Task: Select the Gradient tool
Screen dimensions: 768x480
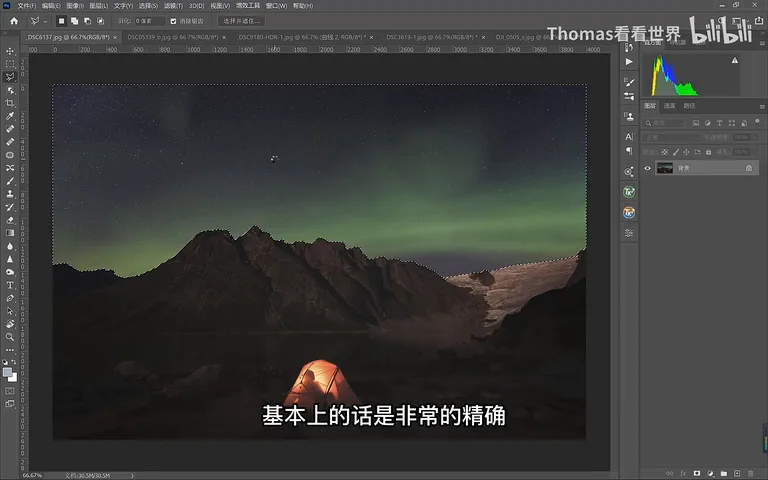Action: click(x=10, y=233)
